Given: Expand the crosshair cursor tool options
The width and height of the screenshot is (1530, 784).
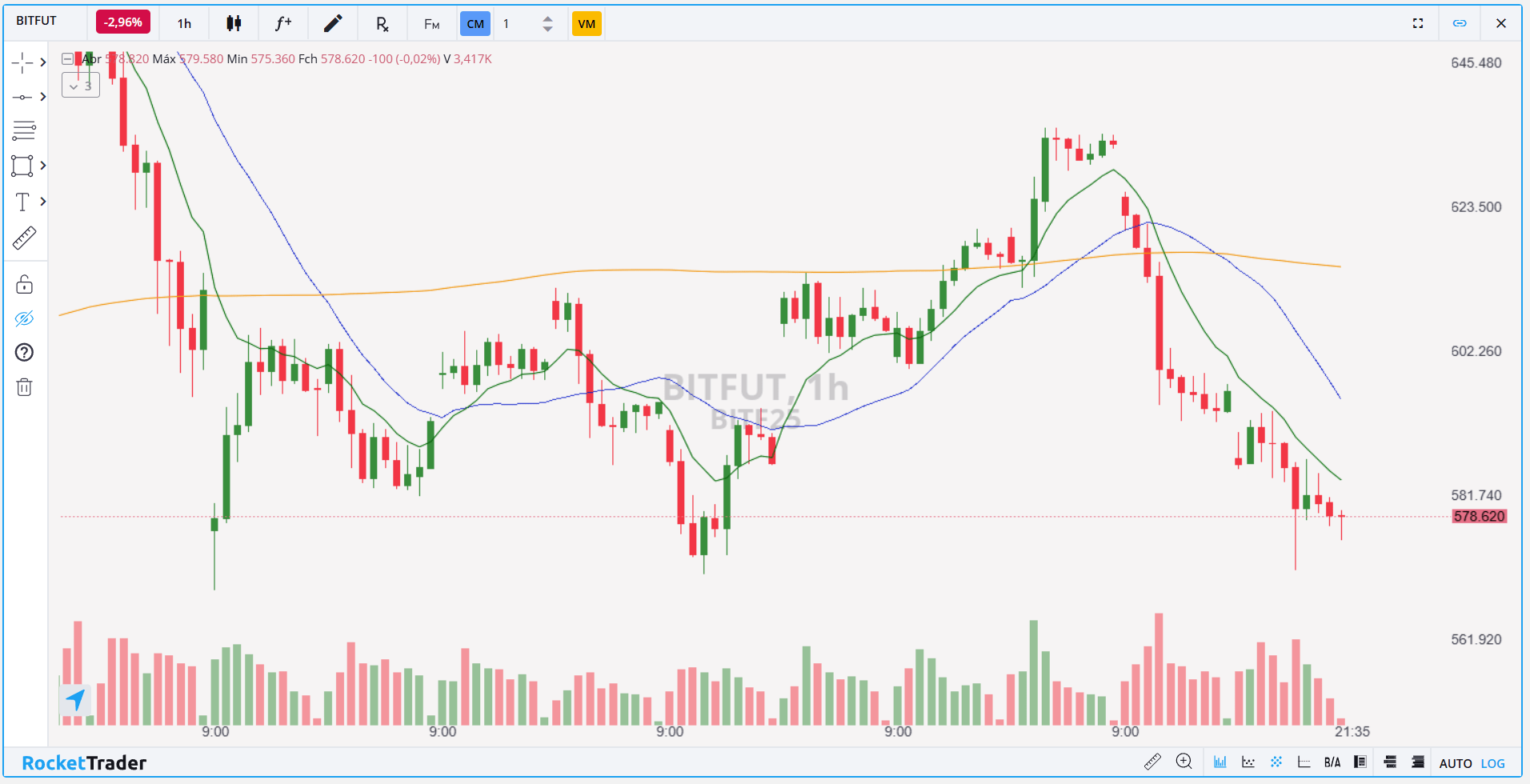Looking at the screenshot, I should pyautogui.click(x=43, y=62).
